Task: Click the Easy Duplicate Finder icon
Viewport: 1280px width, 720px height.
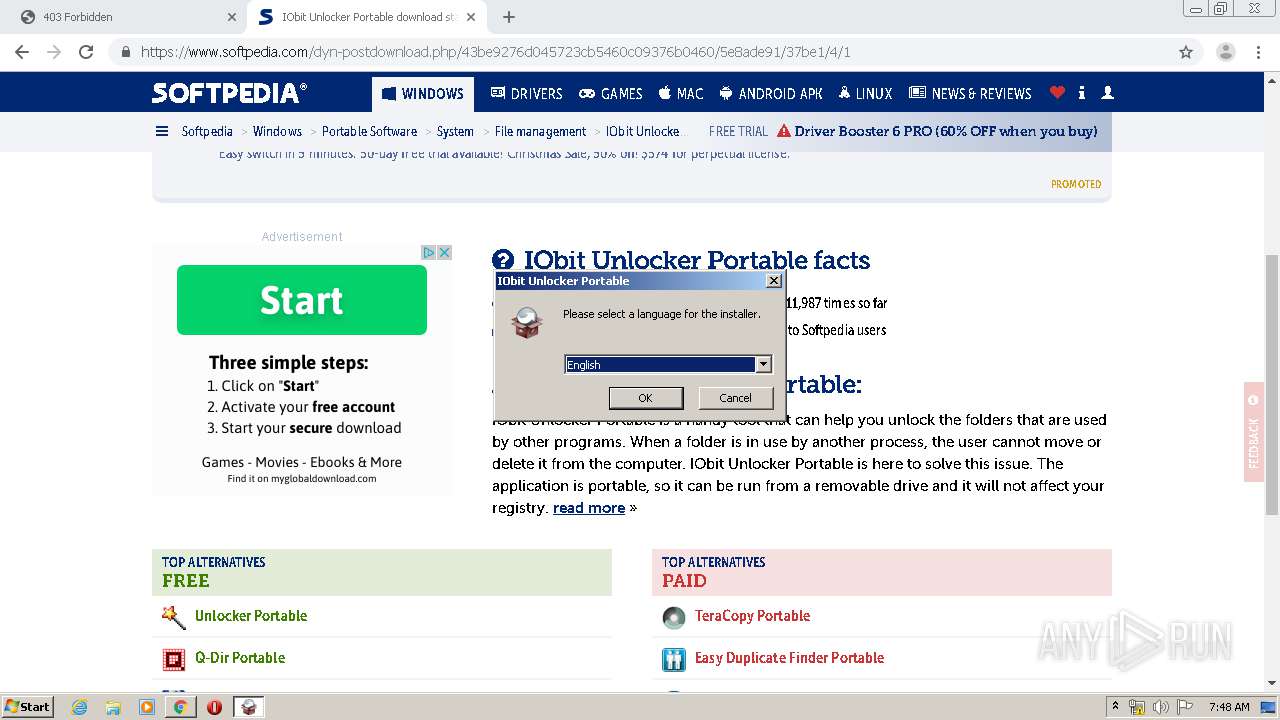Action: point(674,659)
